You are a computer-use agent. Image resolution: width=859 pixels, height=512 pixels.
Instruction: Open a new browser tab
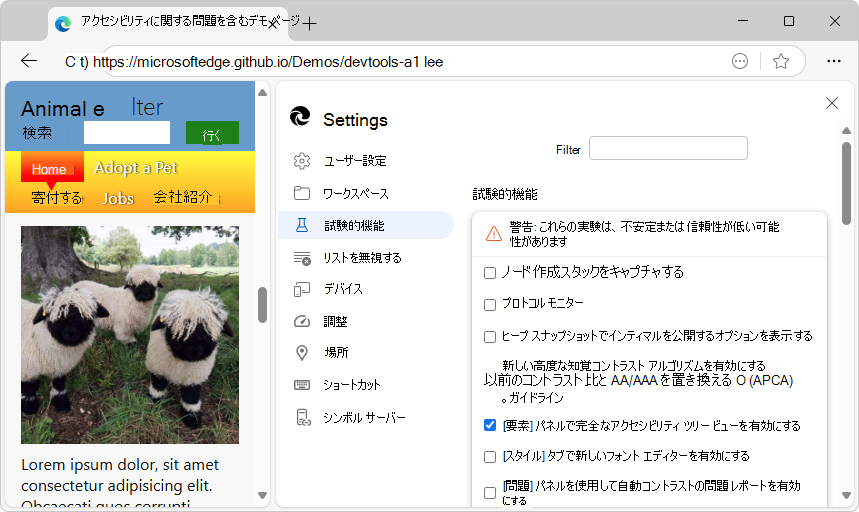coord(310,23)
